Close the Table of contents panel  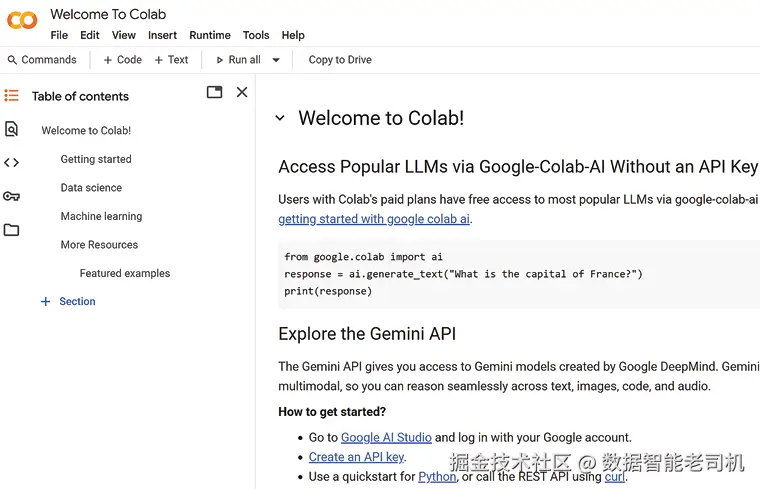[242, 92]
